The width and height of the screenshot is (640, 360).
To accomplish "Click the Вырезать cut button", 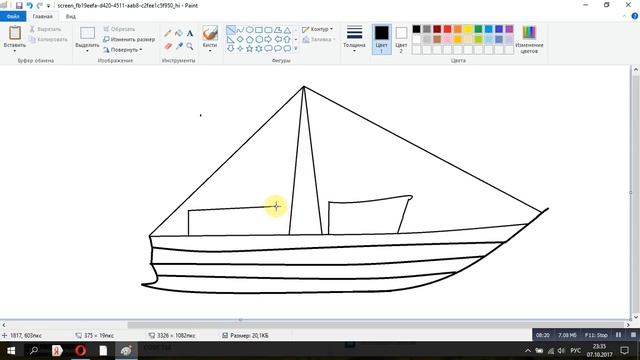I will [45, 29].
